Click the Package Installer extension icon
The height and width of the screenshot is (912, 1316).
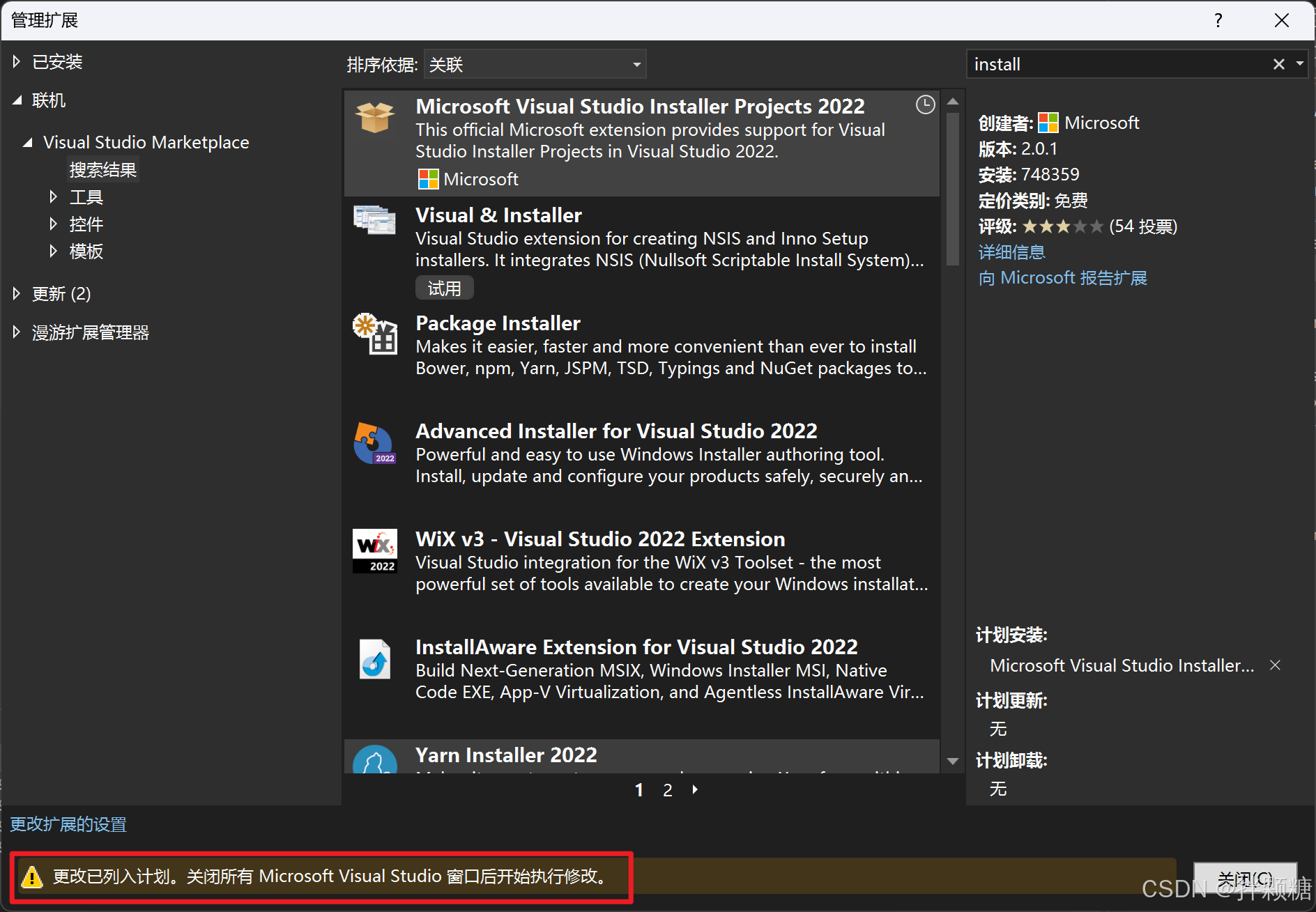point(374,334)
